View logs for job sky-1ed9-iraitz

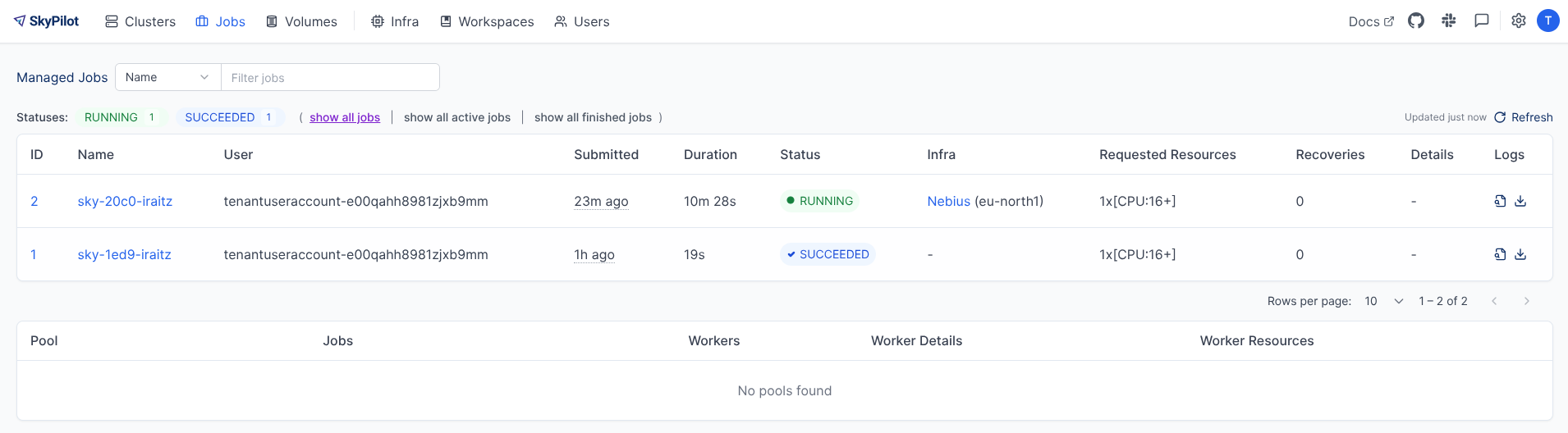click(x=1500, y=254)
